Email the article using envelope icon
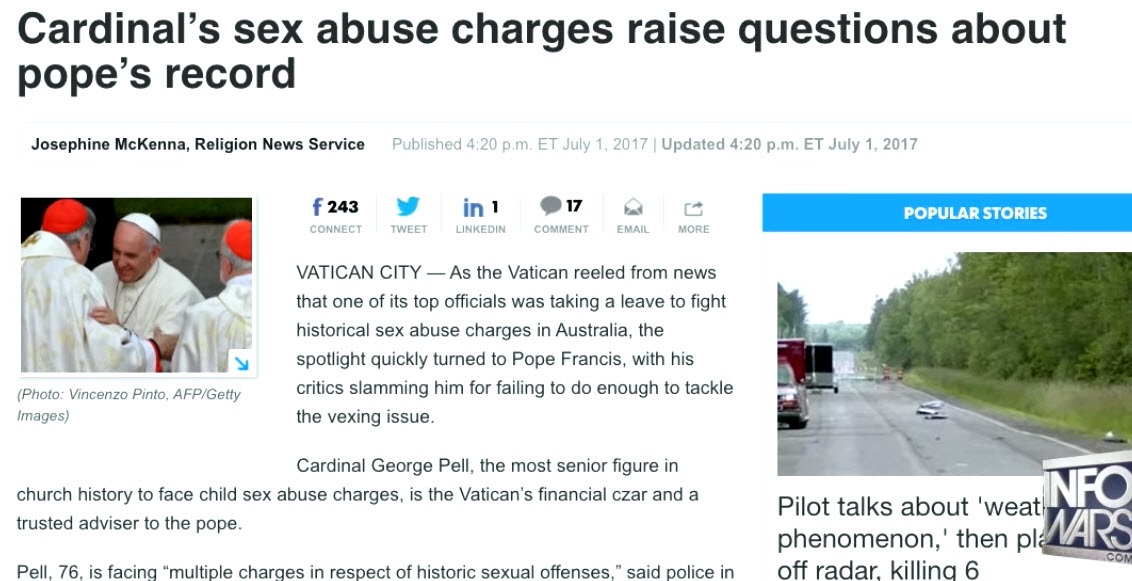 (x=633, y=208)
